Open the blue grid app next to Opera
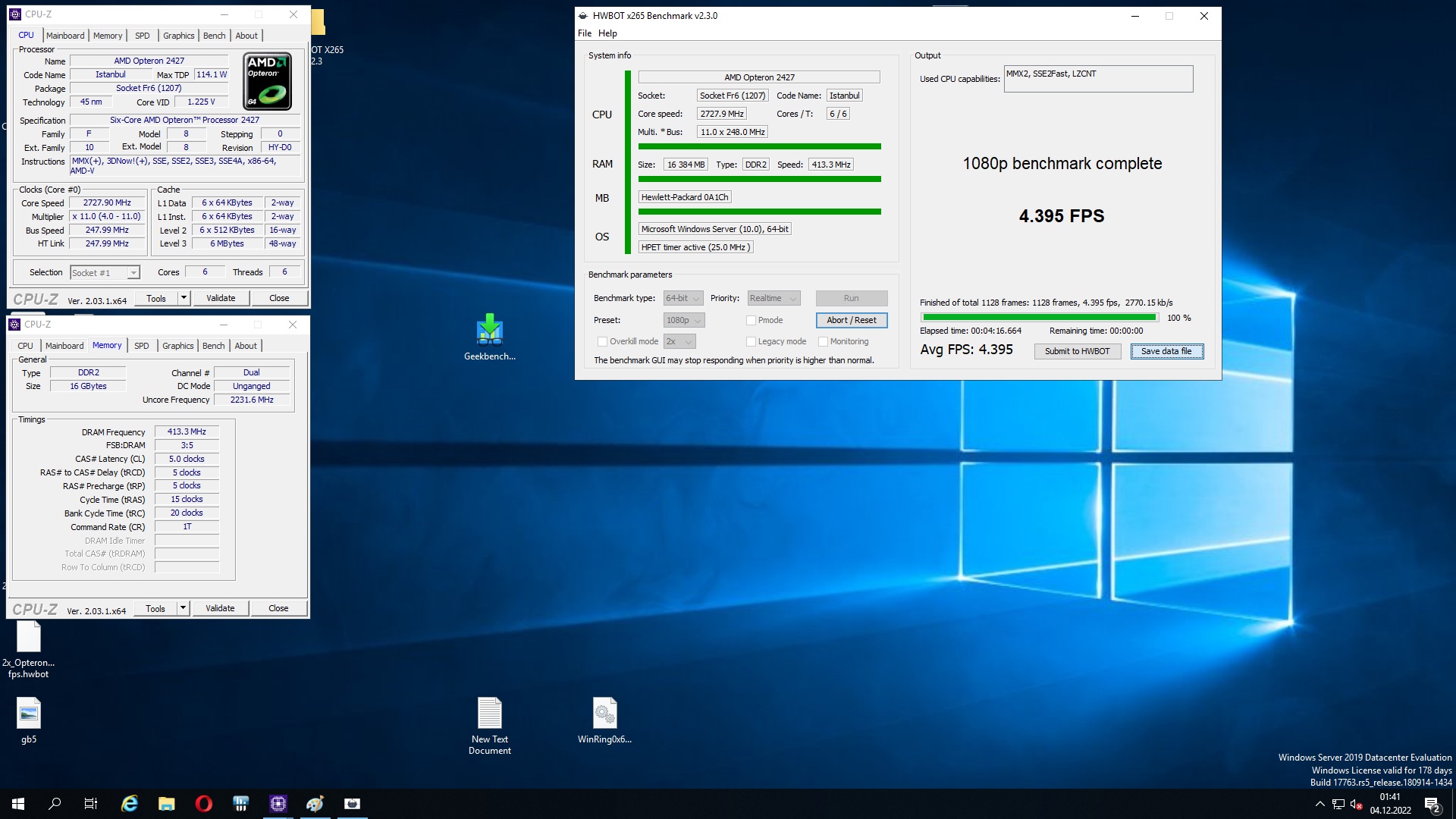This screenshot has width=1456, height=819. coord(241,804)
